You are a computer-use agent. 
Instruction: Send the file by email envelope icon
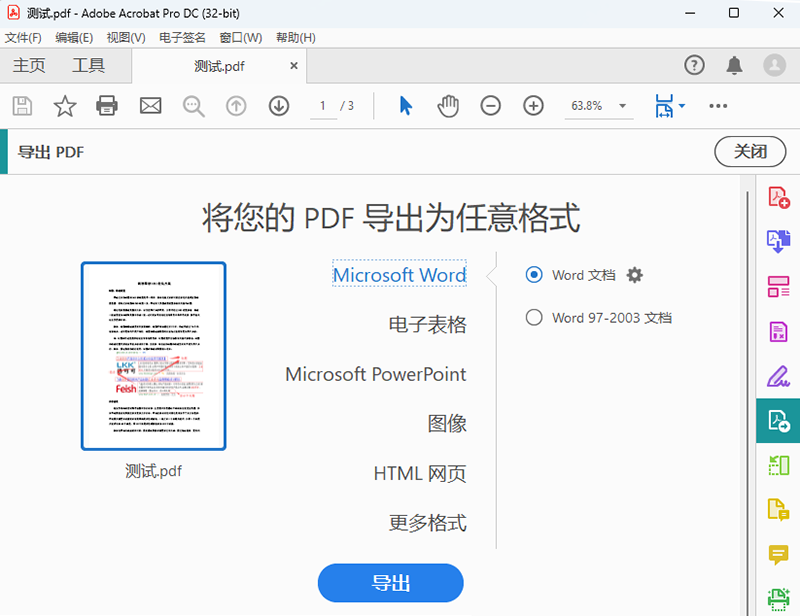[x=151, y=106]
